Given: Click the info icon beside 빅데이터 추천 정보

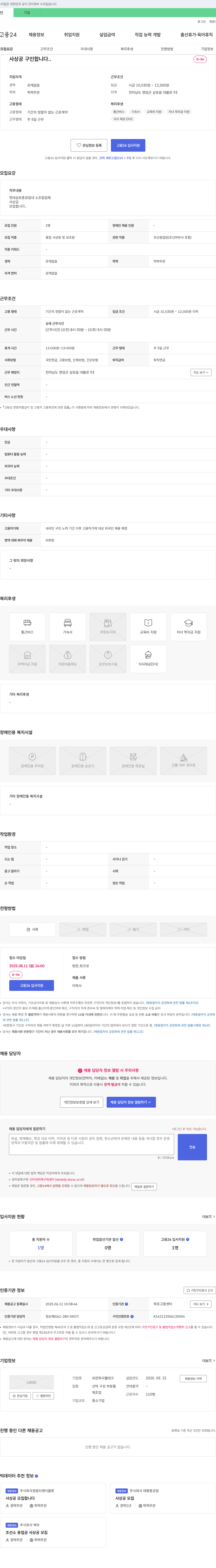Looking at the screenshot, I should (x=36, y=1476).
